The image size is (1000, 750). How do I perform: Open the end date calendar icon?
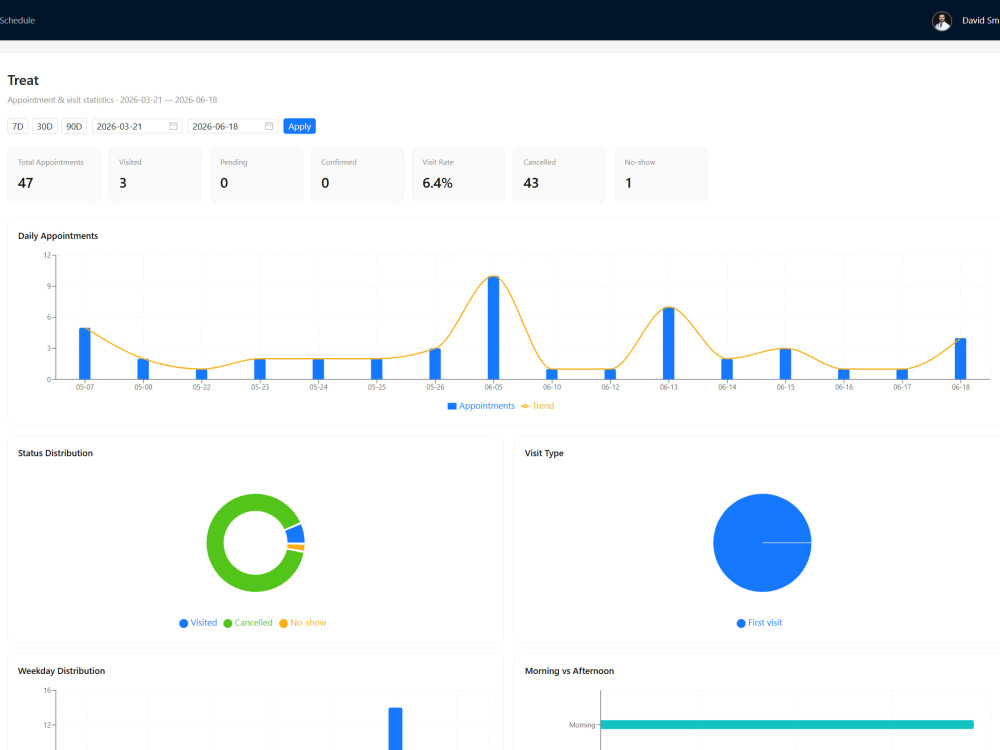point(268,126)
